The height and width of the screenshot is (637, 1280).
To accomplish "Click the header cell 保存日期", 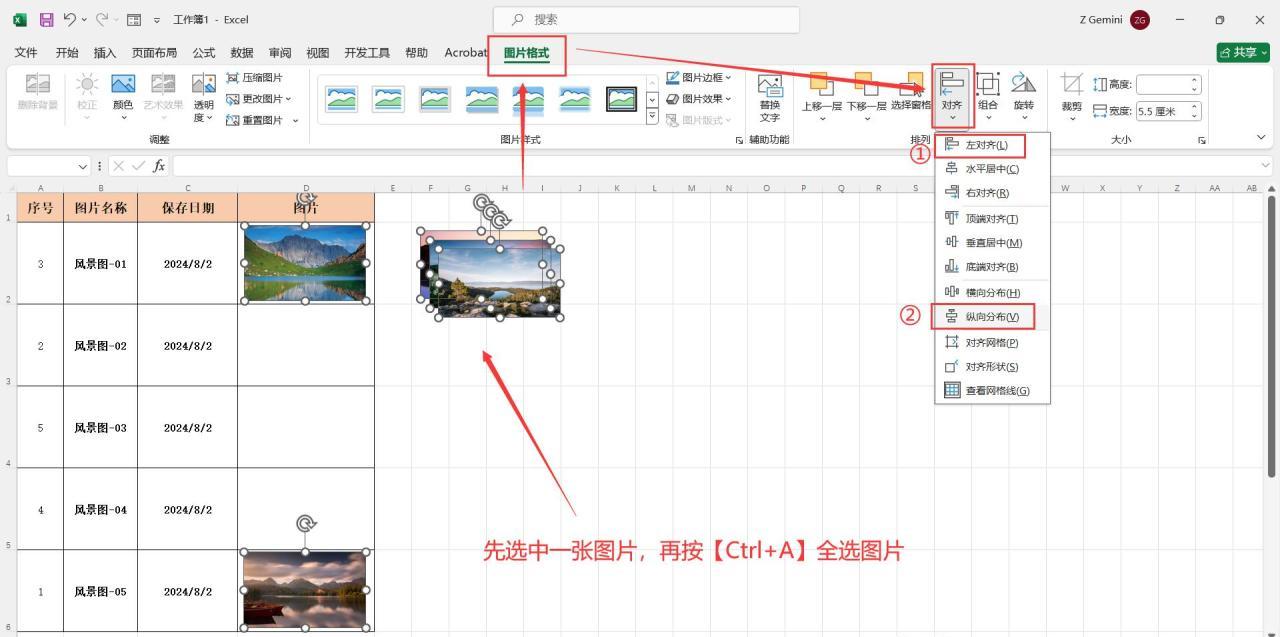I will coord(188,208).
